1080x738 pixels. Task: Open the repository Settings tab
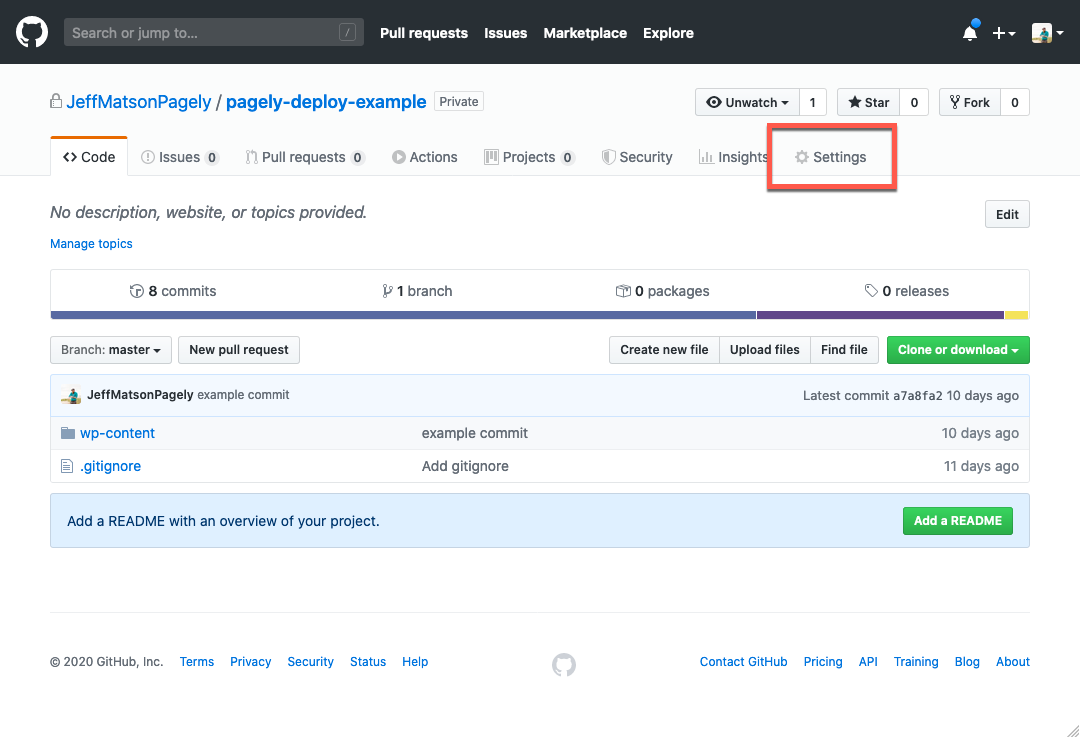pos(831,157)
